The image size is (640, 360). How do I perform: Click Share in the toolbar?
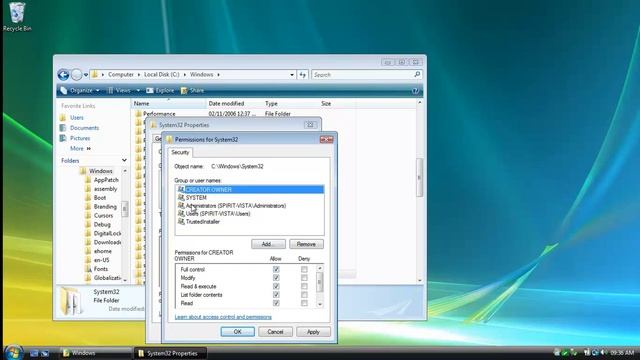[192, 91]
